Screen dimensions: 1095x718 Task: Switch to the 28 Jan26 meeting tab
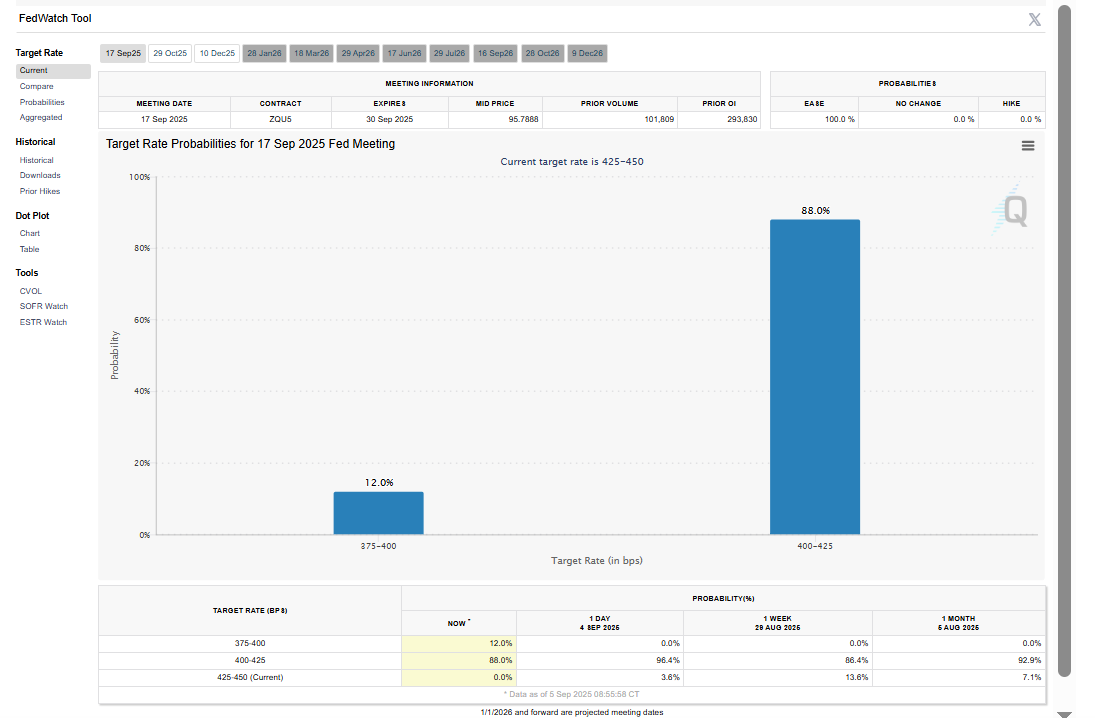coord(264,53)
